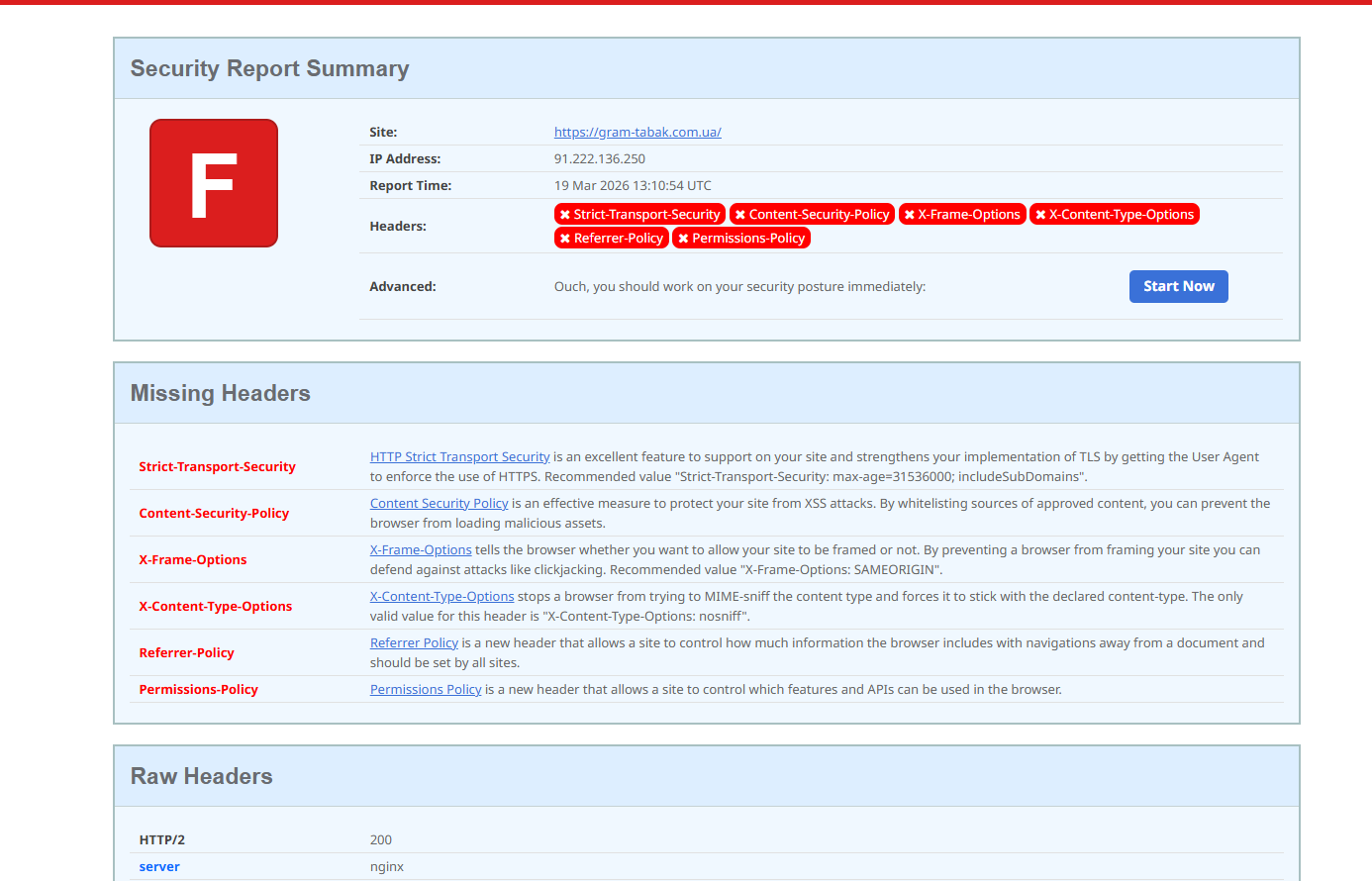Open the Referrer Policy link

click(x=414, y=642)
